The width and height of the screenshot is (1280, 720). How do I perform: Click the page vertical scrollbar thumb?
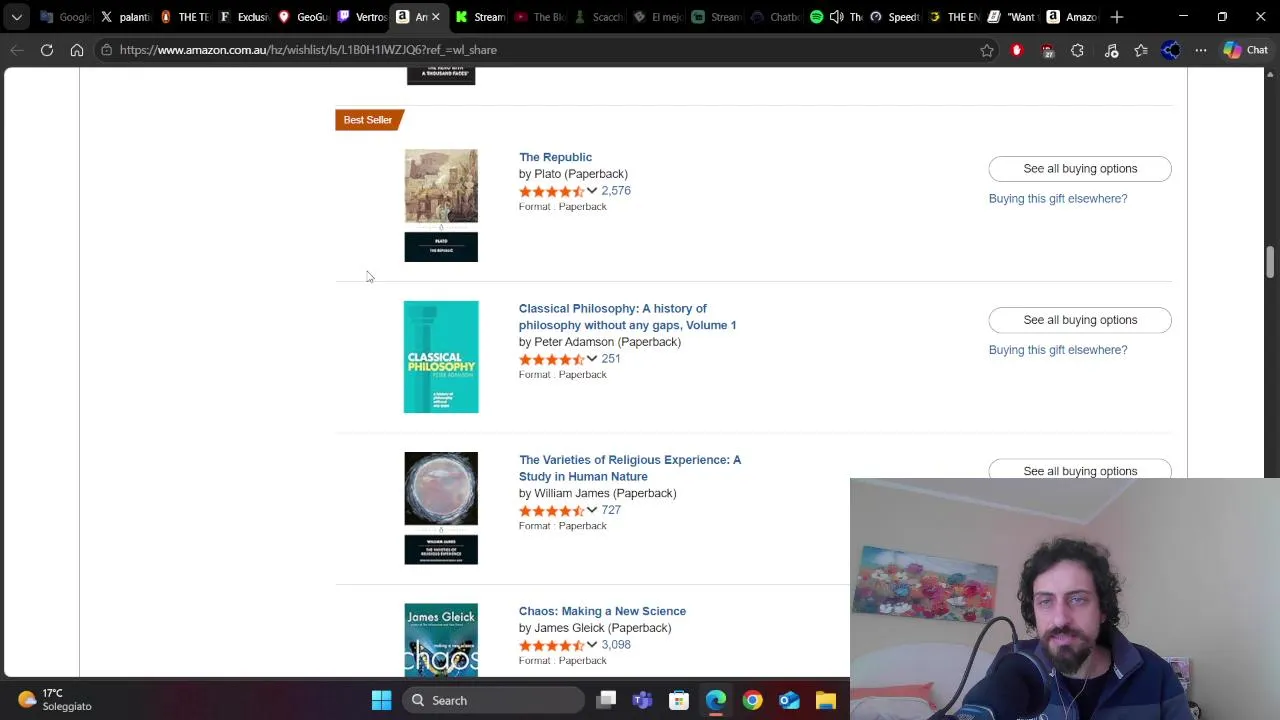[1270, 262]
